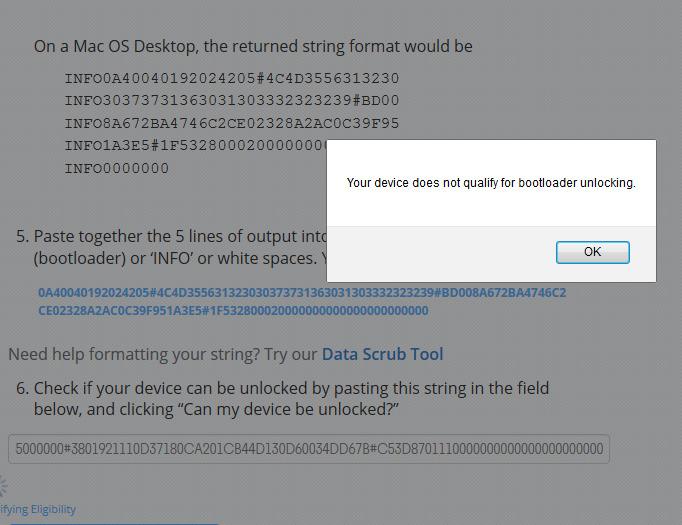
Task: Click the Mac OS Desktop description text
Action: [x=253, y=46]
